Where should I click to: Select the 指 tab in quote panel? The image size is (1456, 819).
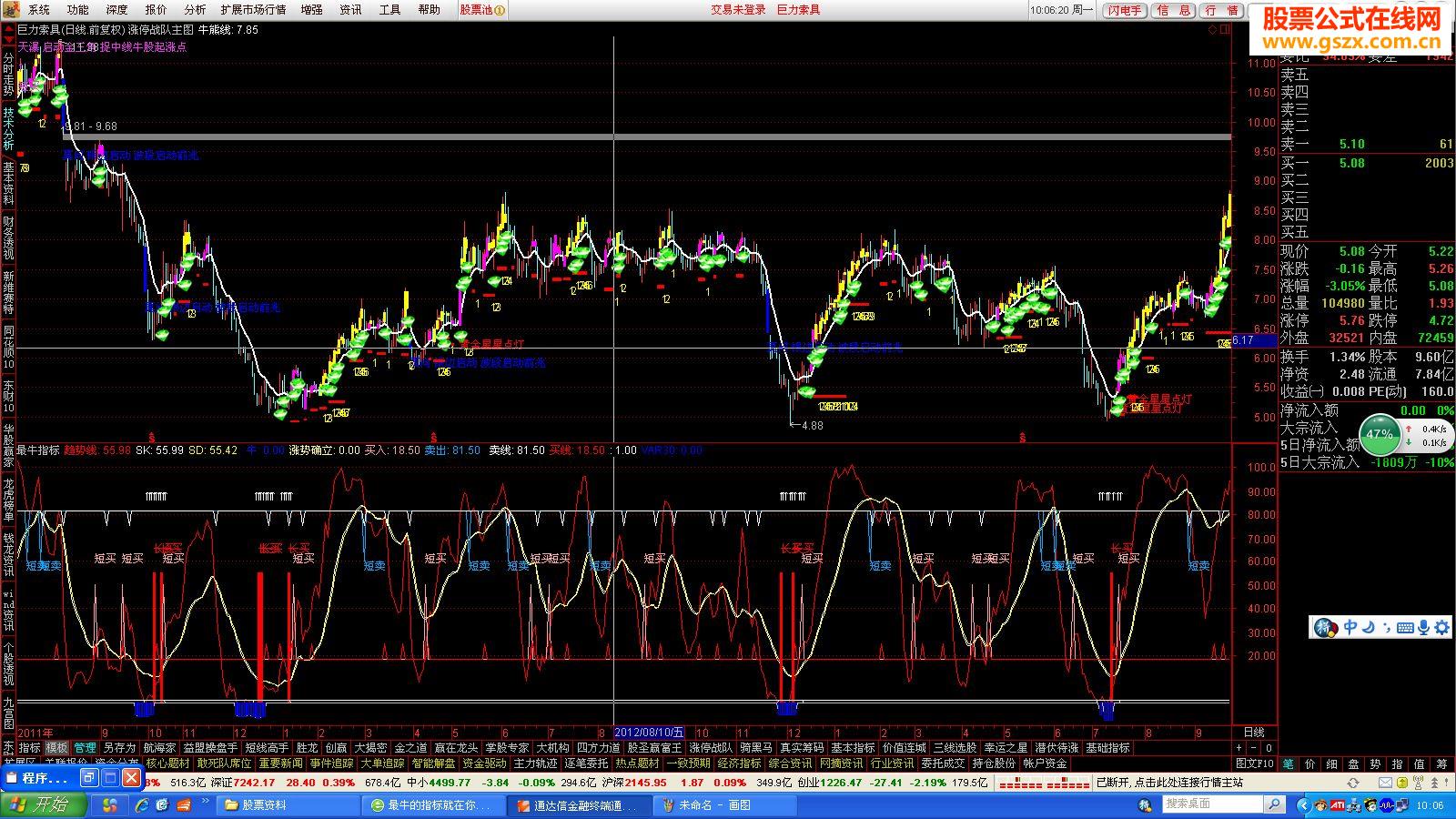[1398, 763]
